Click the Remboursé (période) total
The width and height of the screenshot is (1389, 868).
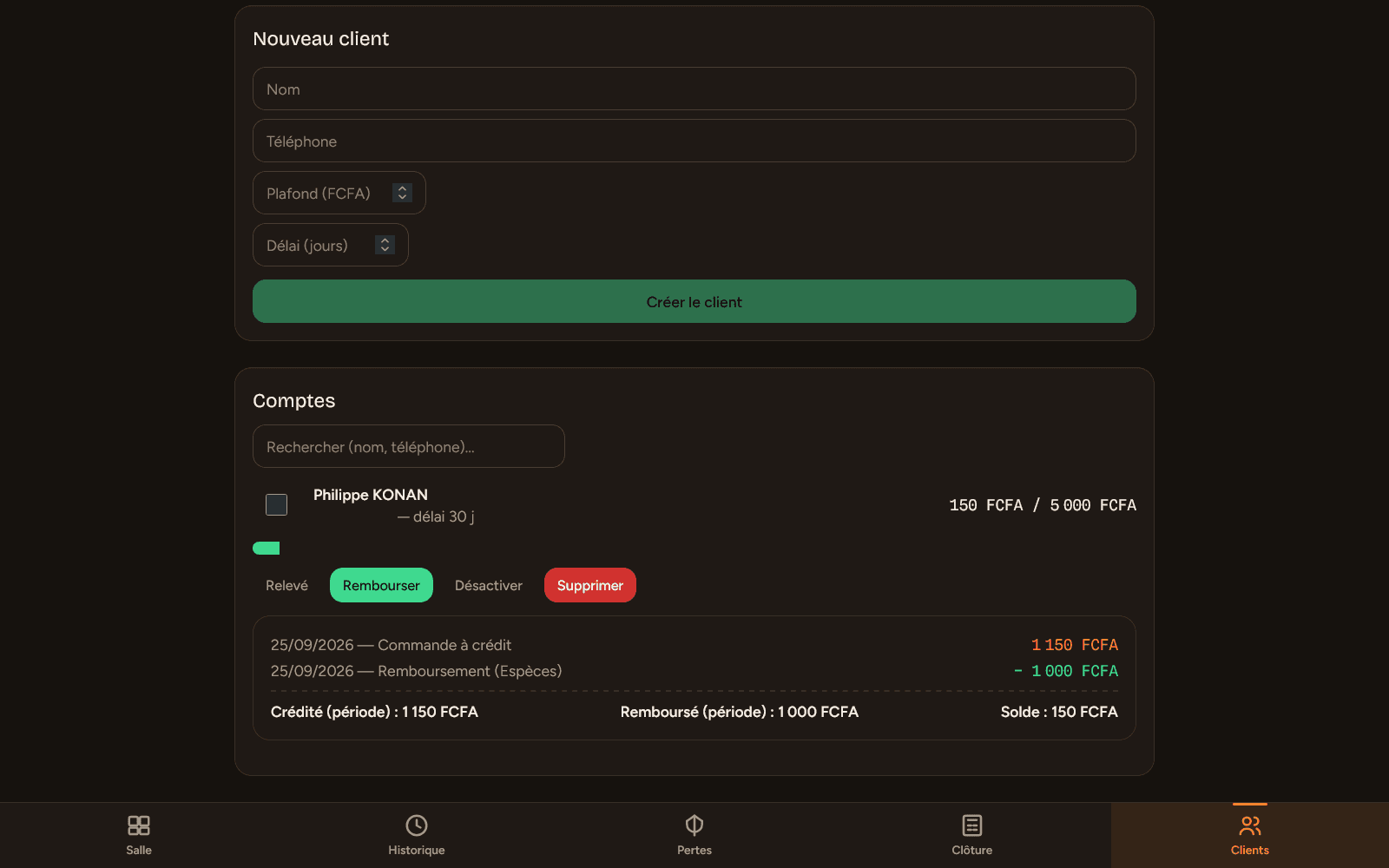(x=740, y=712)
